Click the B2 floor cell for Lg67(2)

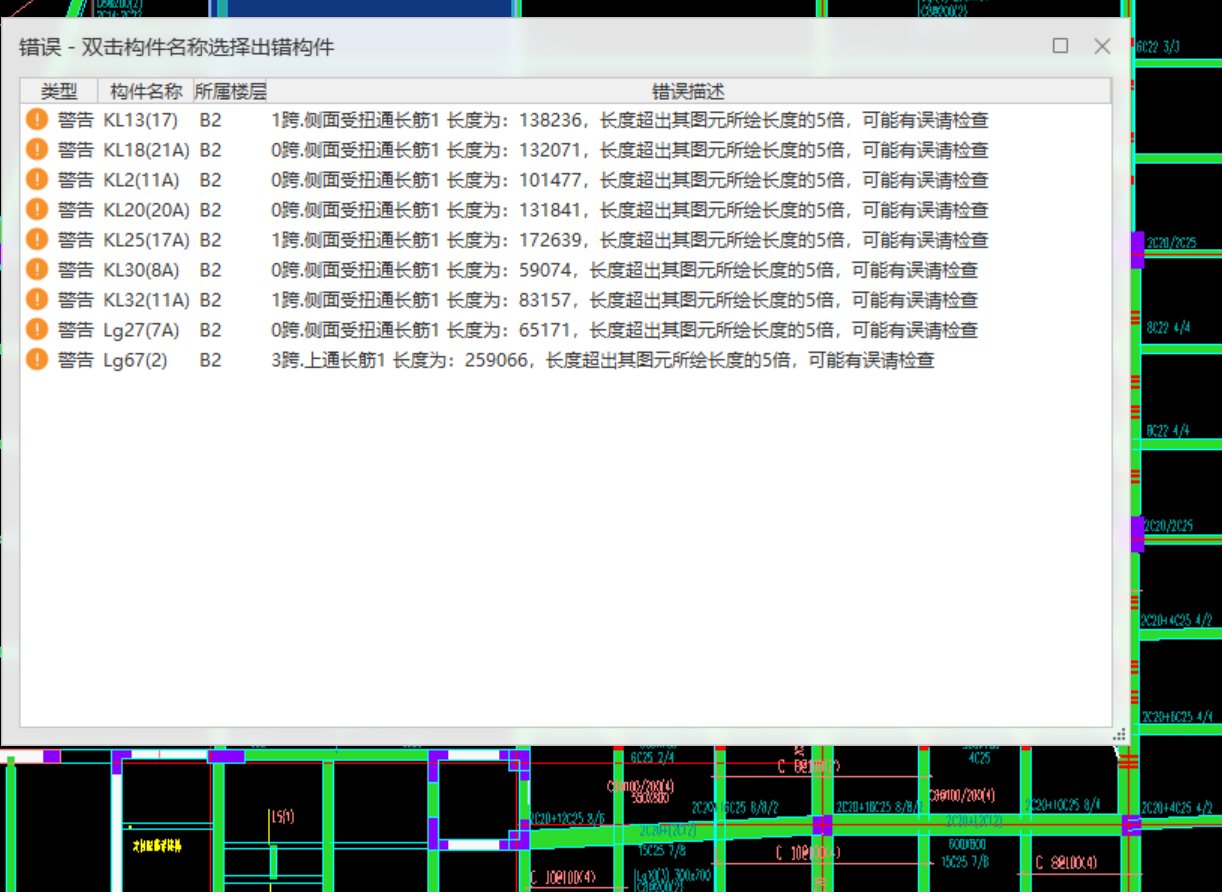pos(210,360)
